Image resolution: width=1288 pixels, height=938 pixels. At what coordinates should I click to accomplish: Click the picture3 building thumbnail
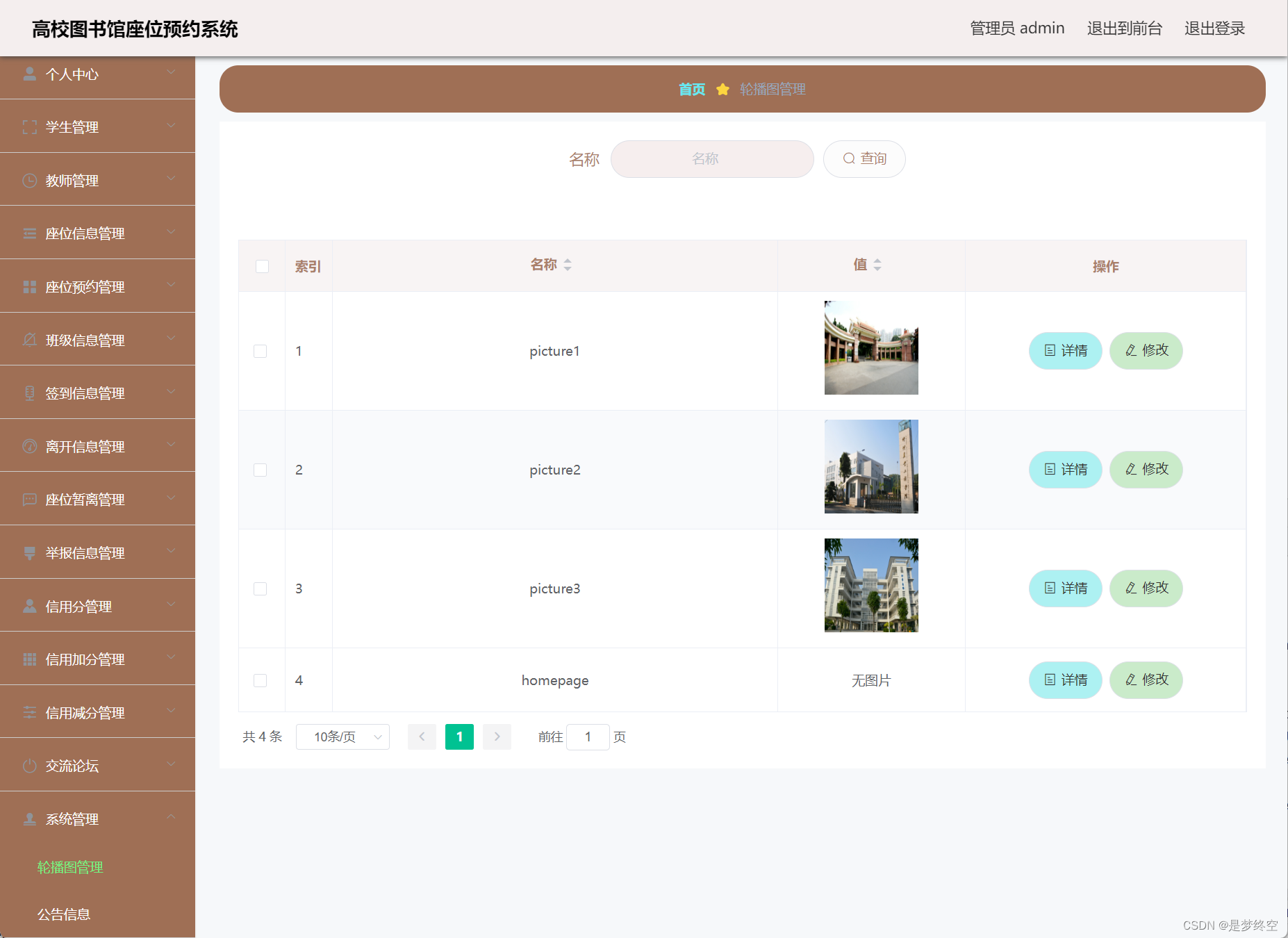point(870,585)
